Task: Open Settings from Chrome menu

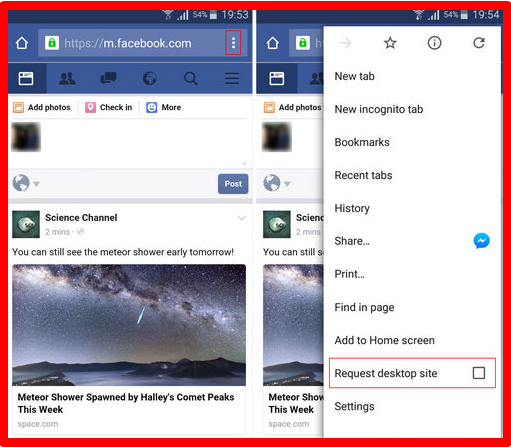Action: pyautogui.click(x=412, y=406)
